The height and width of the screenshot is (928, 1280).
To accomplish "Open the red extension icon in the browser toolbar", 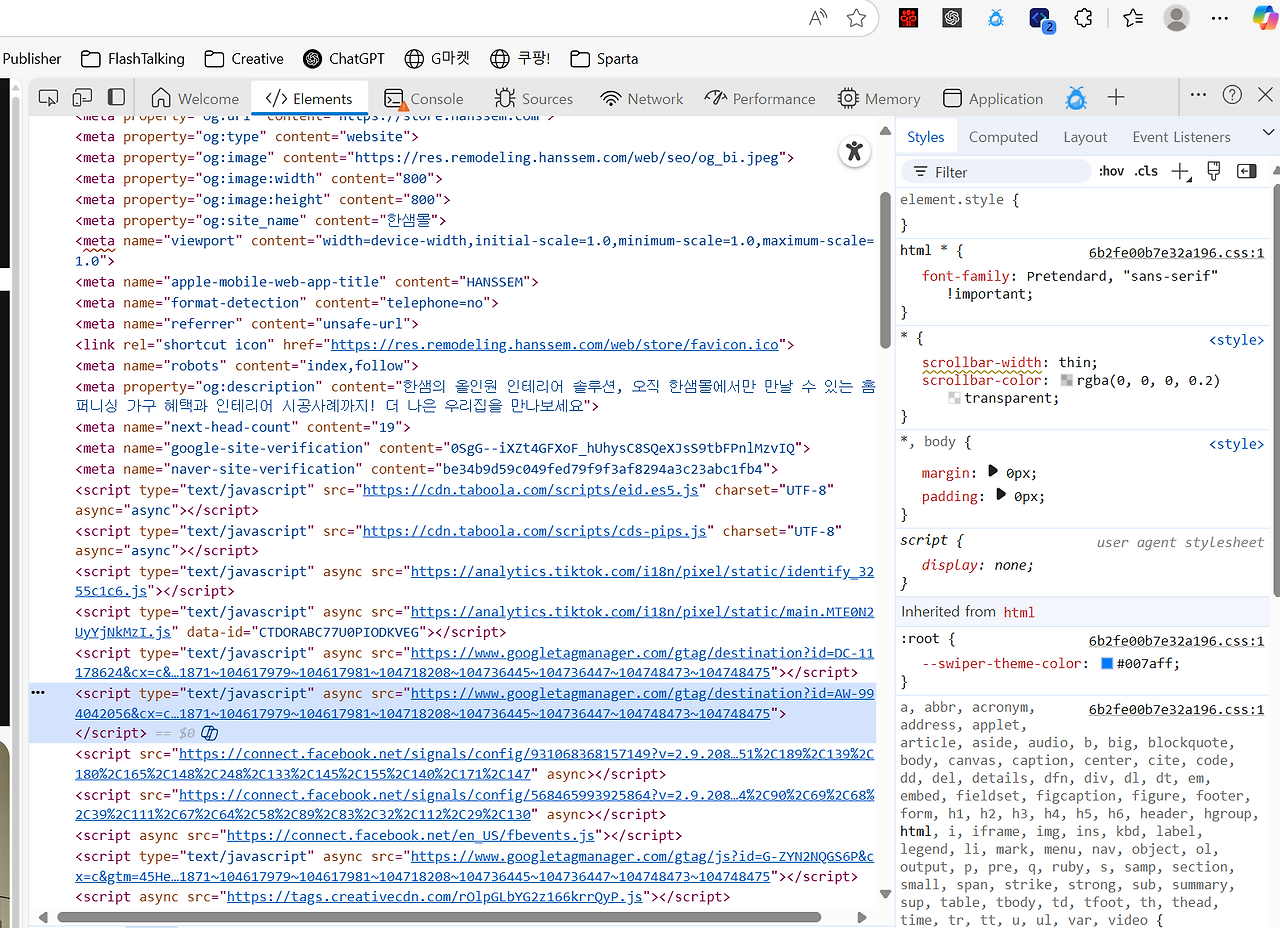I will click(x=907, y=18).
